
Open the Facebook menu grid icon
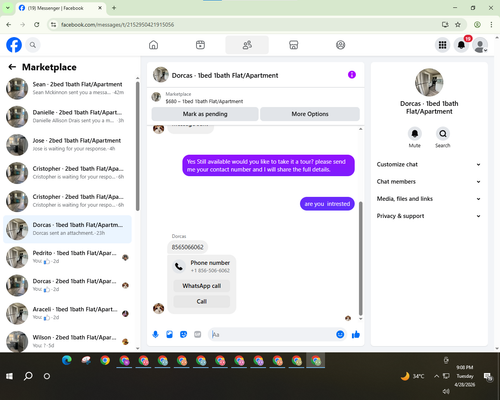[442, 45]
